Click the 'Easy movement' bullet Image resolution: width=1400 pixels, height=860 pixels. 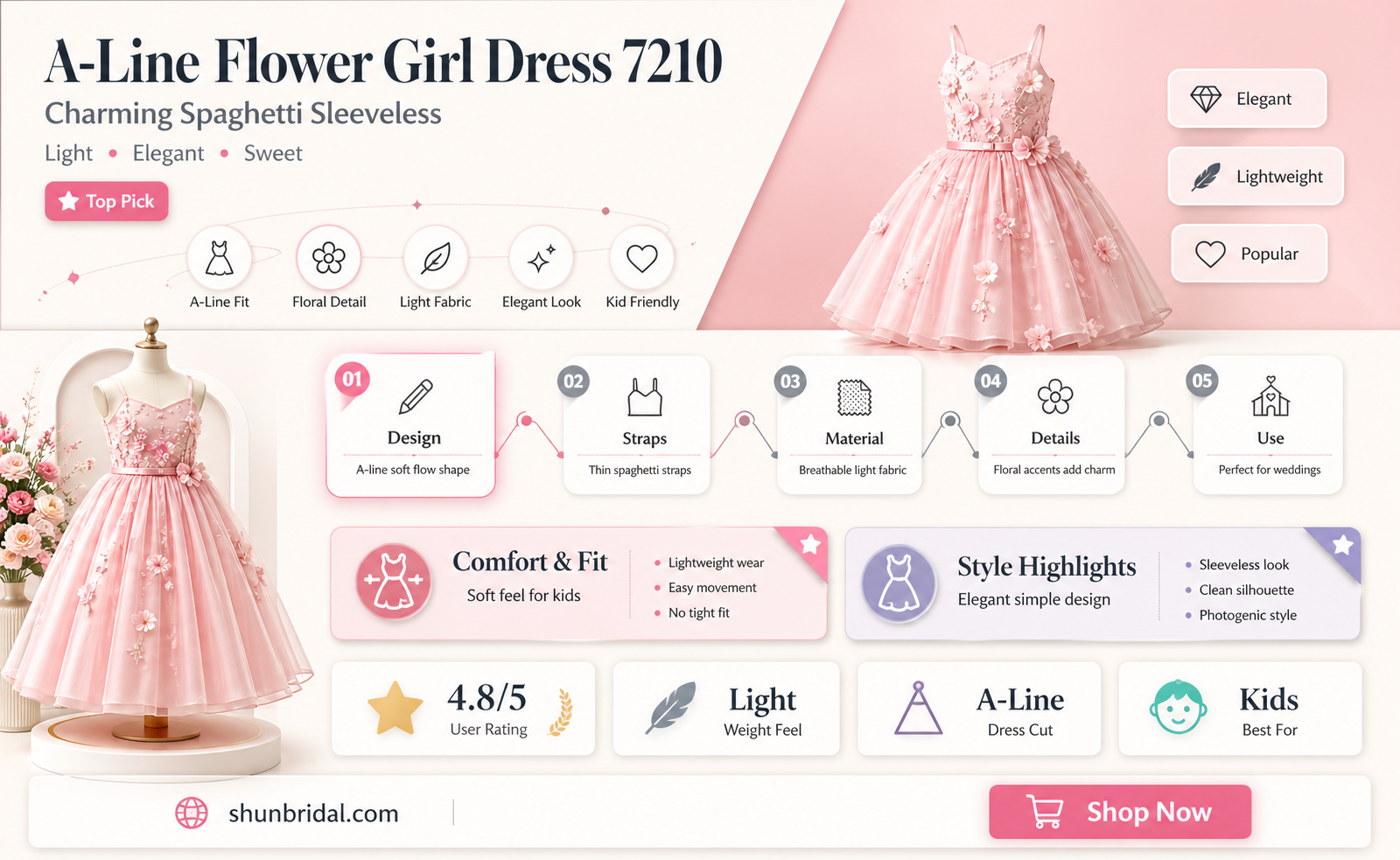pos(712,588)
